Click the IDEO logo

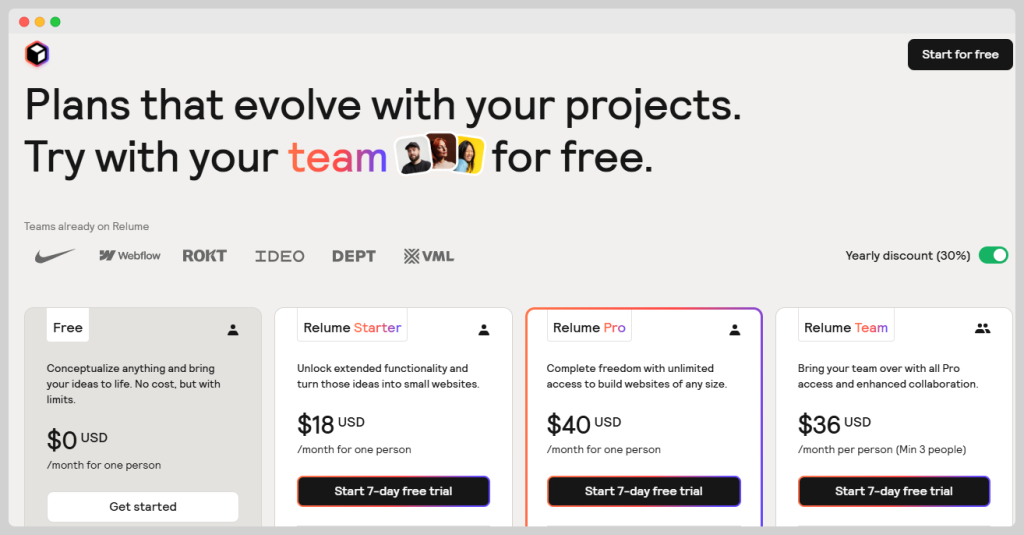tap(279, 256)
